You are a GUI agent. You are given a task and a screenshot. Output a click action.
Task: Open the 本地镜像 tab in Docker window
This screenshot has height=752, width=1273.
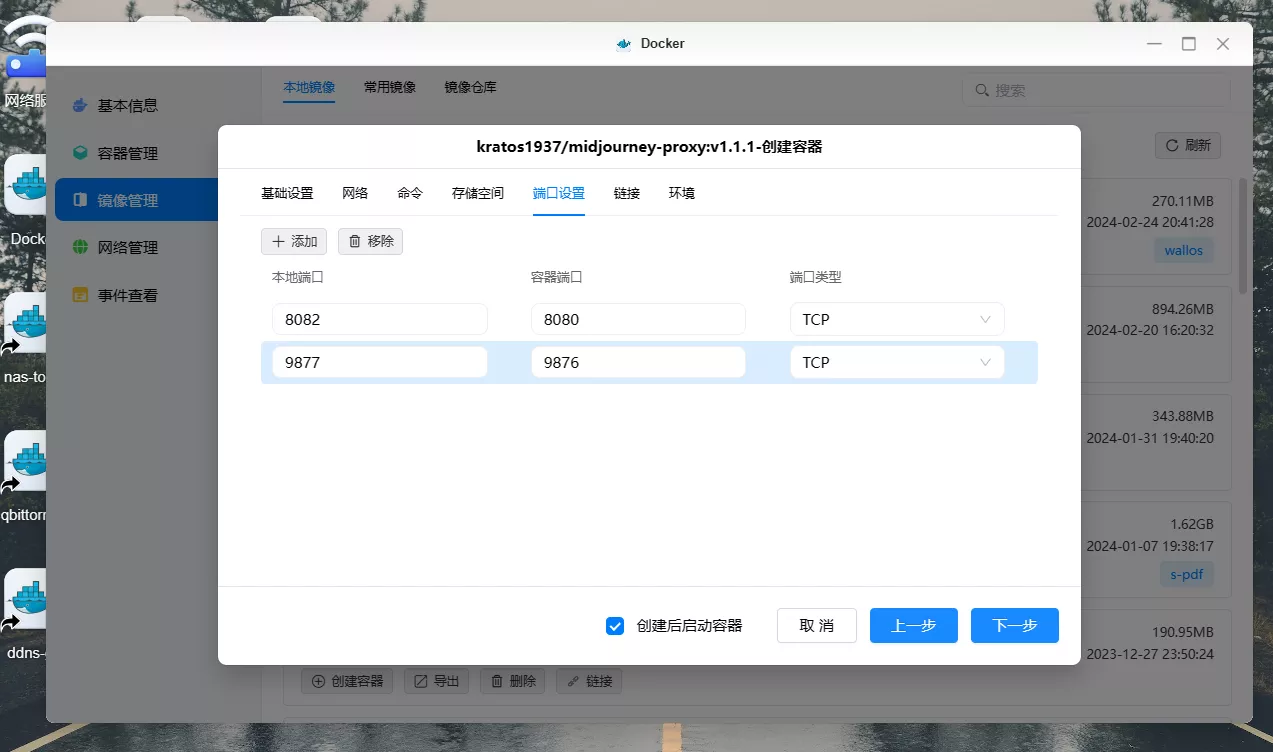point(309,88)
